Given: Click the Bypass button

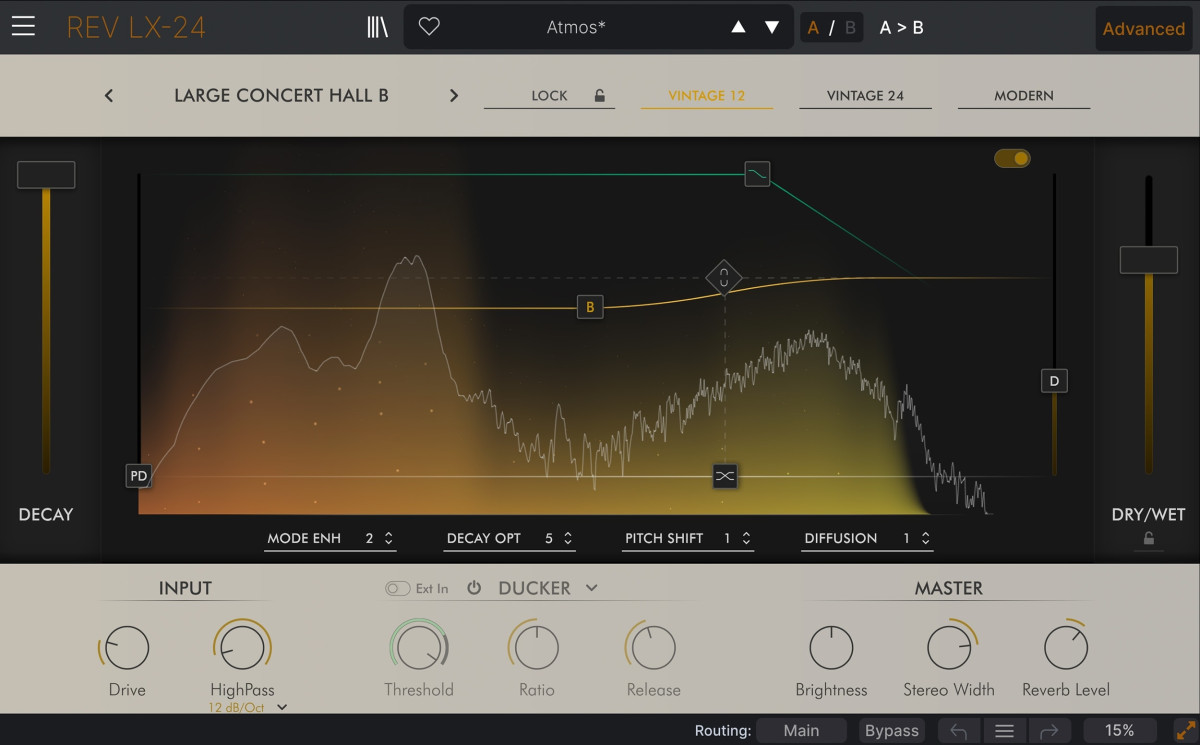Looking at the screenshot, I should click(892, 731).
